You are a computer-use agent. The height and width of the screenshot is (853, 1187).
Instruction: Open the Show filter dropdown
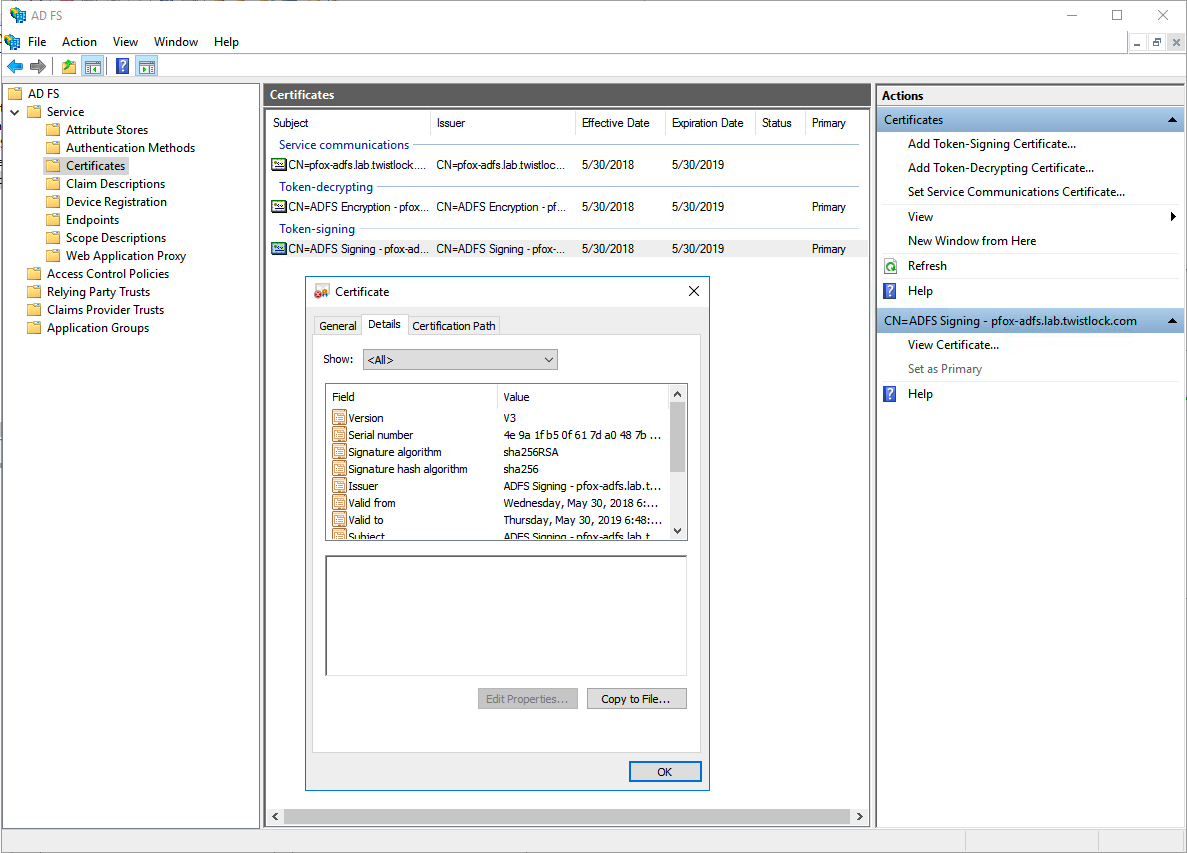pyautogui.click(x=460, y=360)
